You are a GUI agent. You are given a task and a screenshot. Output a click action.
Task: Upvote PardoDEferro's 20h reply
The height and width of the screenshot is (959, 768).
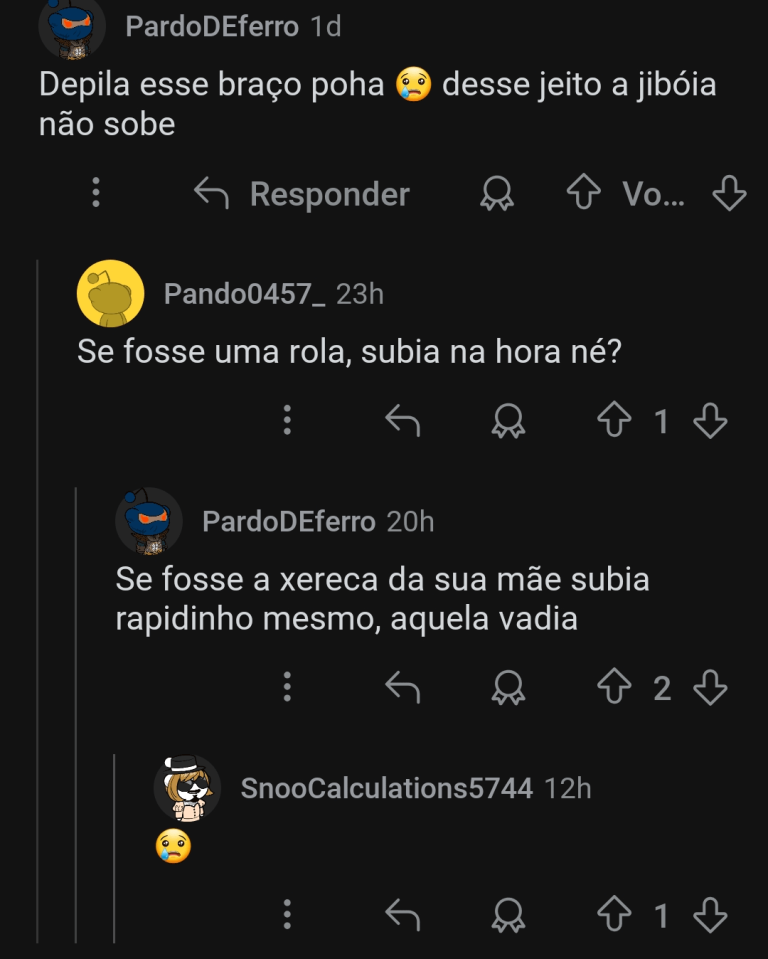point(611,687)
